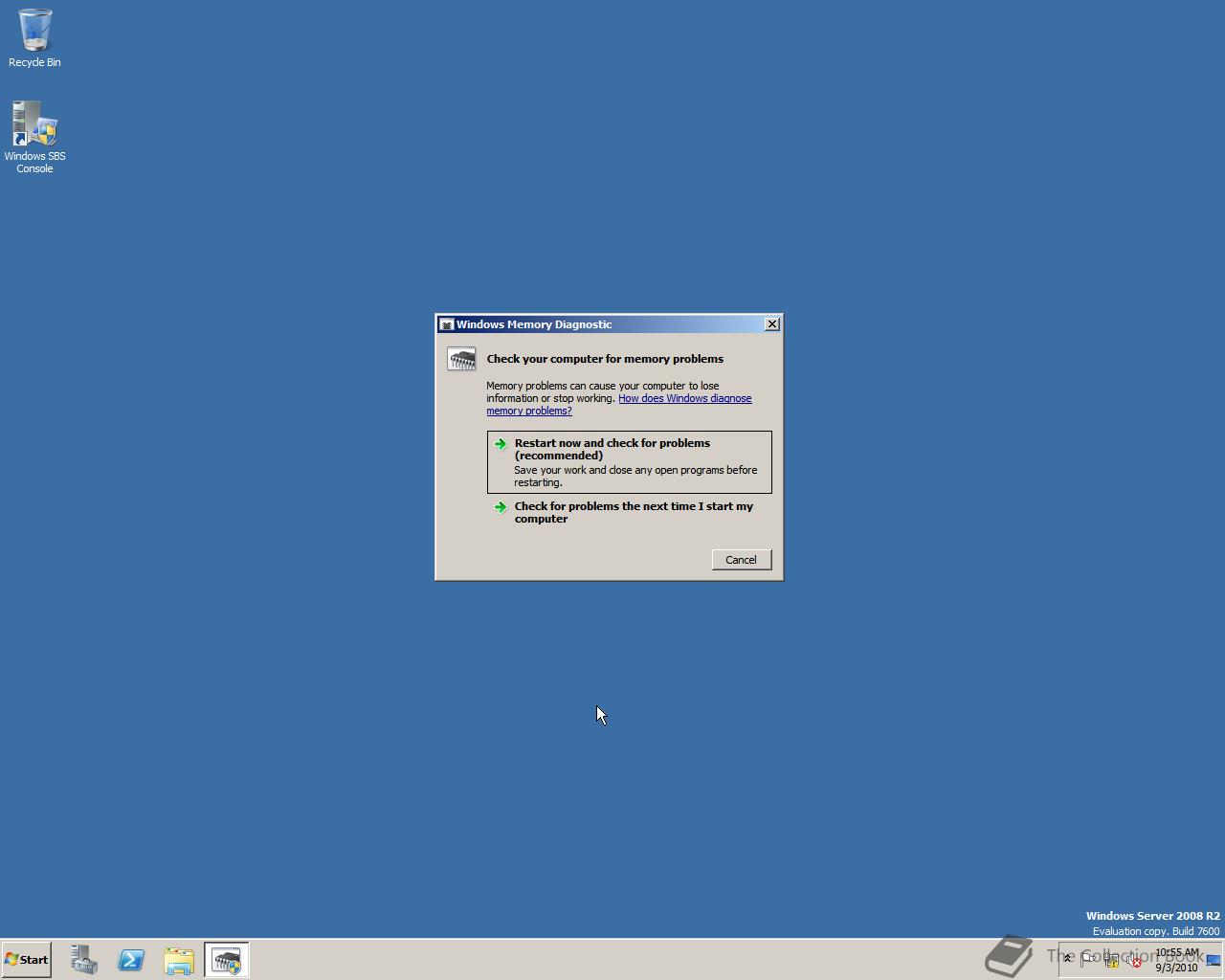Choose Restart now and check for problems
1225x980 pixels.
pyautogui.click(x=629, y=462)
